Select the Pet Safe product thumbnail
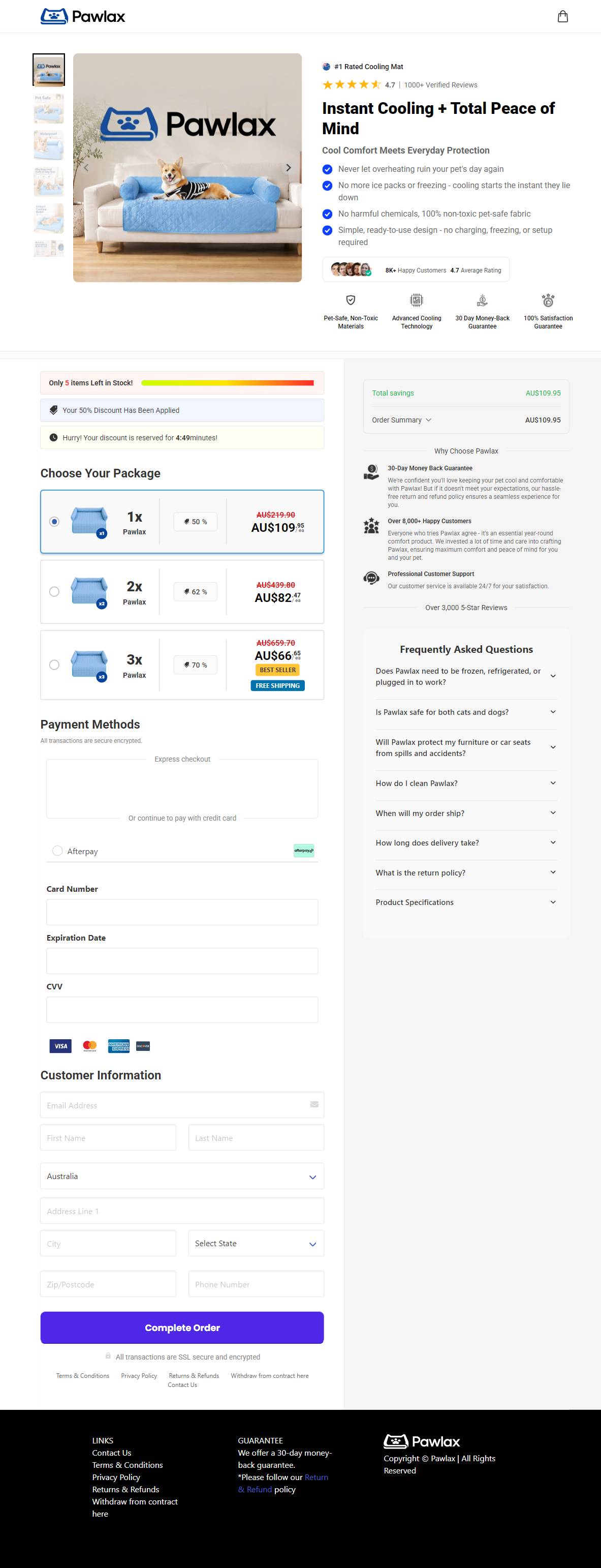The image size is (601, 1568). (x=49, y=108)
